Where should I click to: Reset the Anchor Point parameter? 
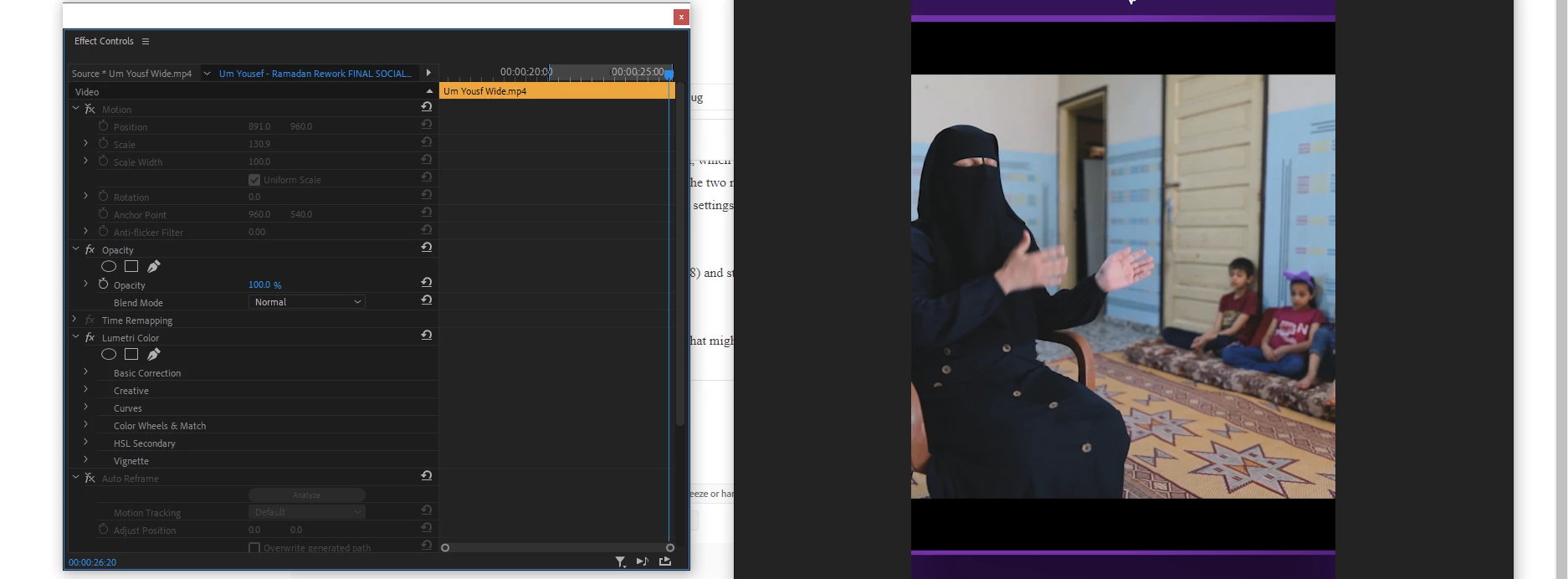(427, 212)
